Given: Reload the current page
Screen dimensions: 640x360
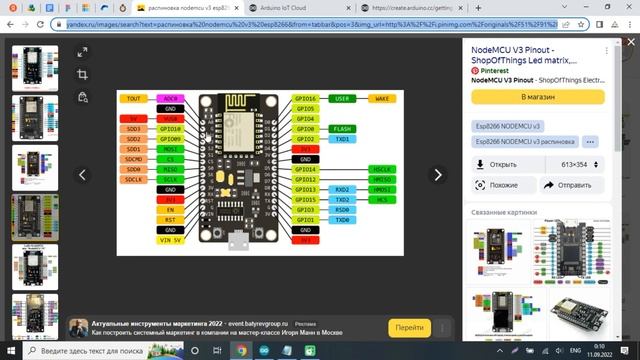Looking at the screenshot, I should 40,24.
